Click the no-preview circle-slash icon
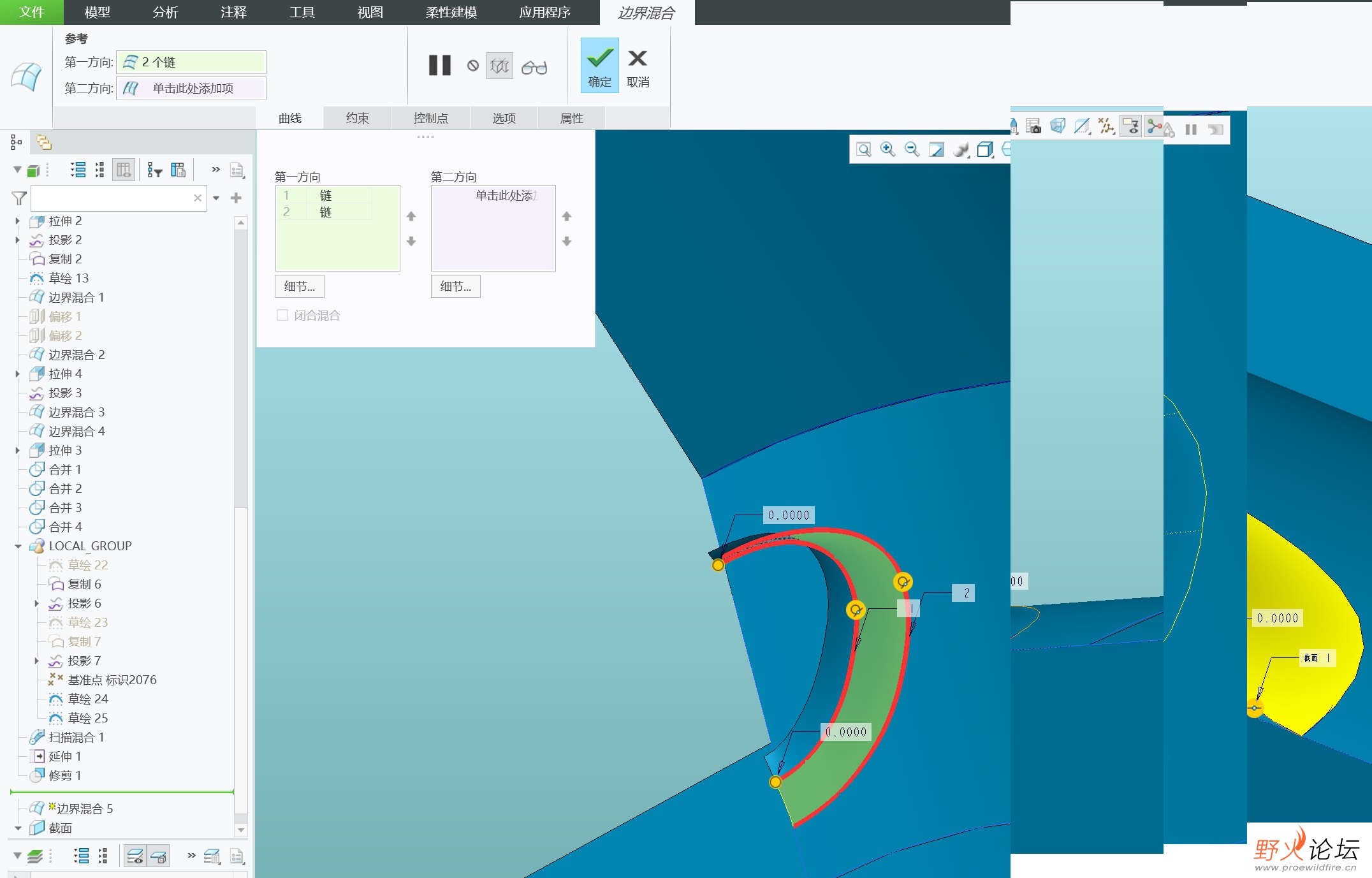1372x878 pixels. 472,66
